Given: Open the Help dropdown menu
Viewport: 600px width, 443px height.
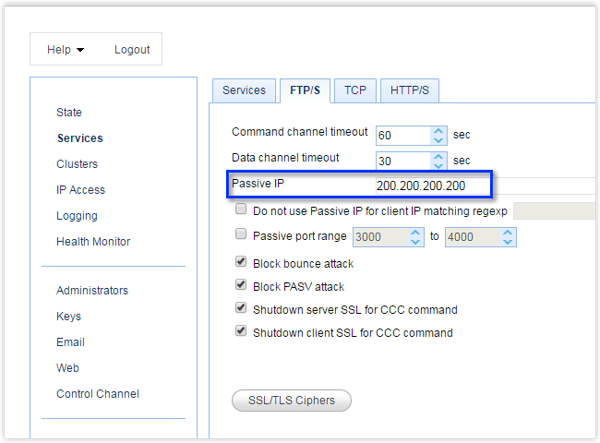Looking at the screenshot, I should tap(66, 50).
